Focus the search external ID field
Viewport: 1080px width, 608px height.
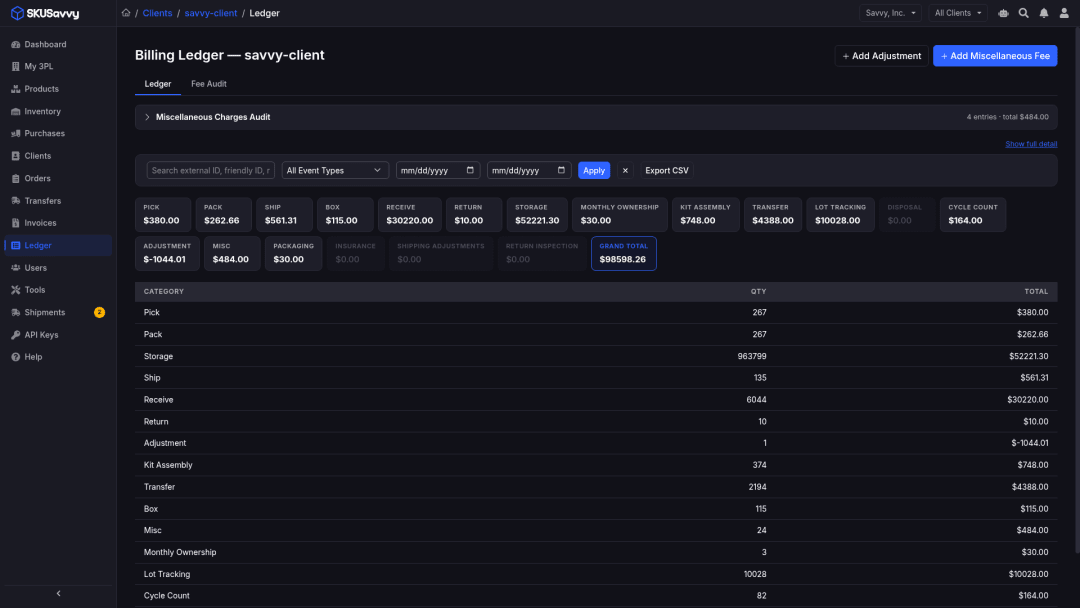pyautogui.click(x=211, y=170)
